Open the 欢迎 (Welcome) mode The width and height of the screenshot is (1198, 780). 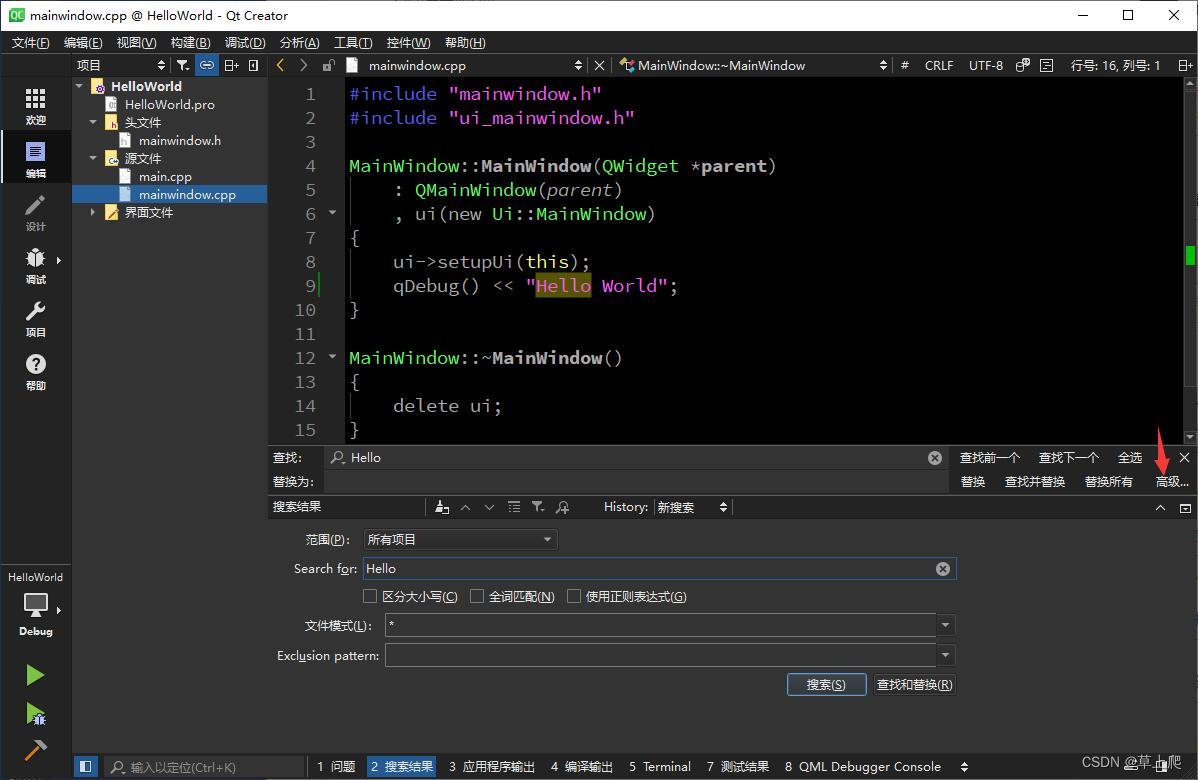(x=35, y=103)
